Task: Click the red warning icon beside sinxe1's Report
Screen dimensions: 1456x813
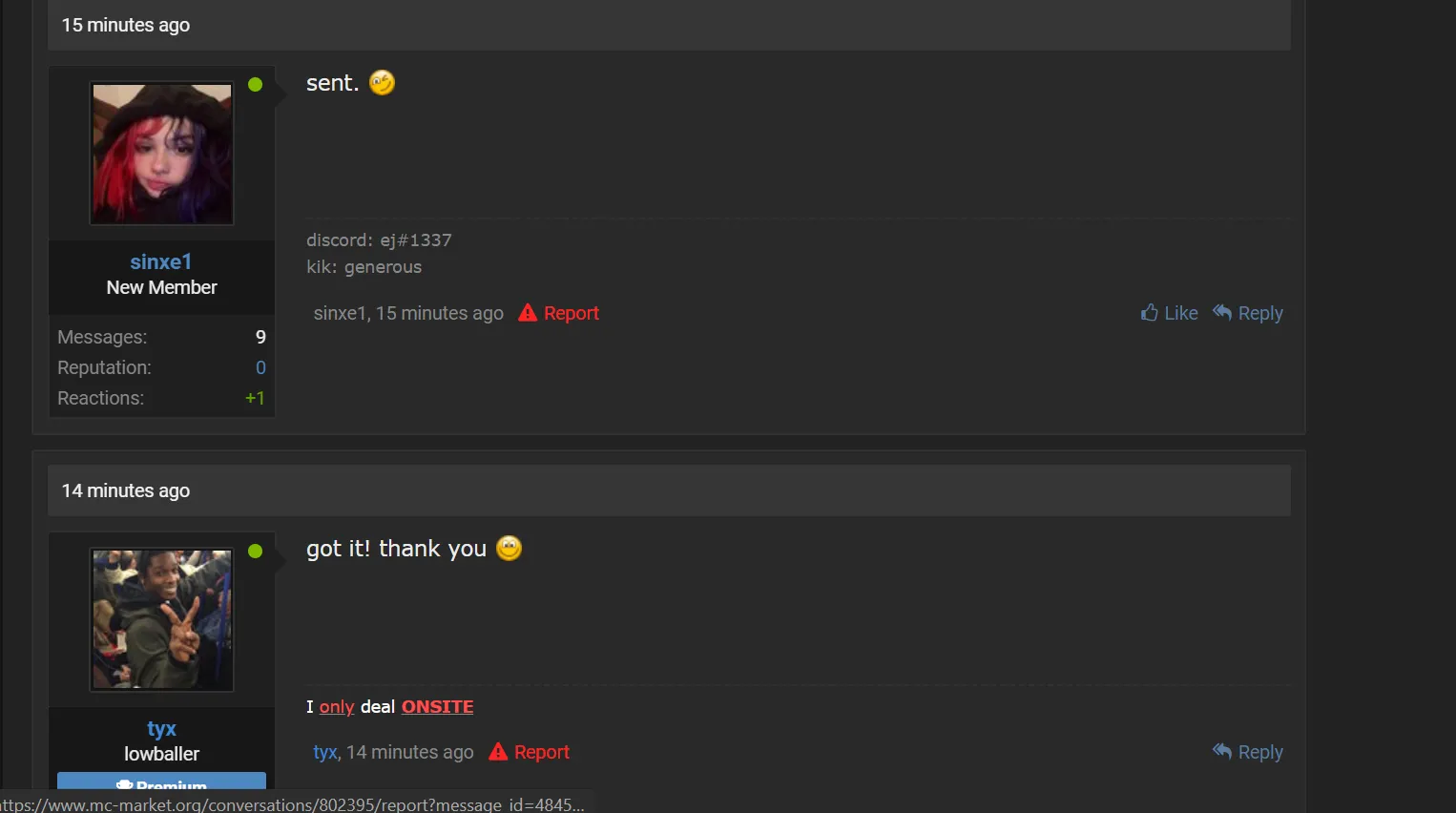Action: [528, 313]
